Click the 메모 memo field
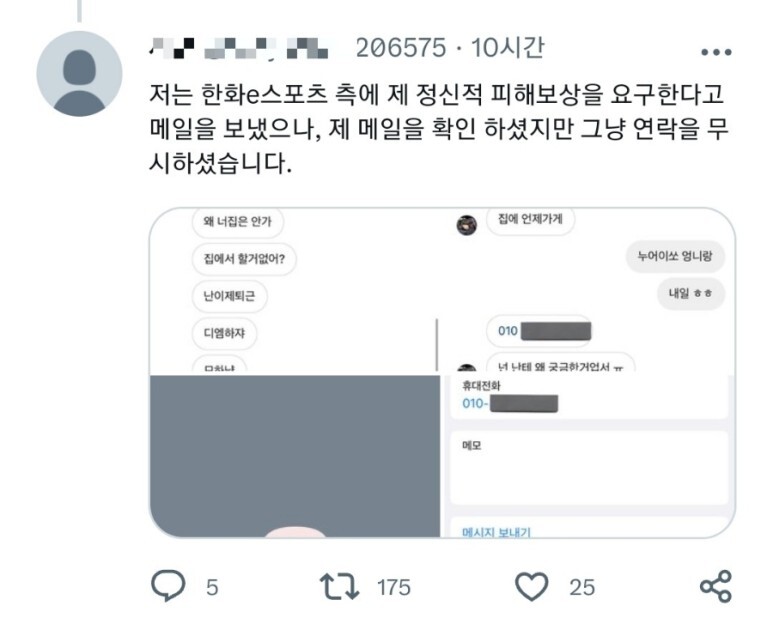Viewport: 773px width, 630px height. (589, 467)
